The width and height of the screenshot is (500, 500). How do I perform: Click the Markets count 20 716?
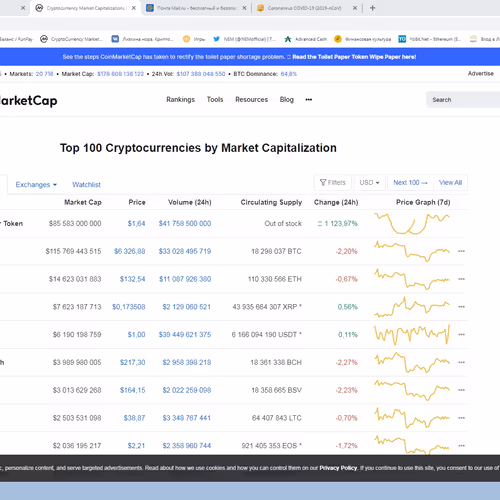coord(44,74)
